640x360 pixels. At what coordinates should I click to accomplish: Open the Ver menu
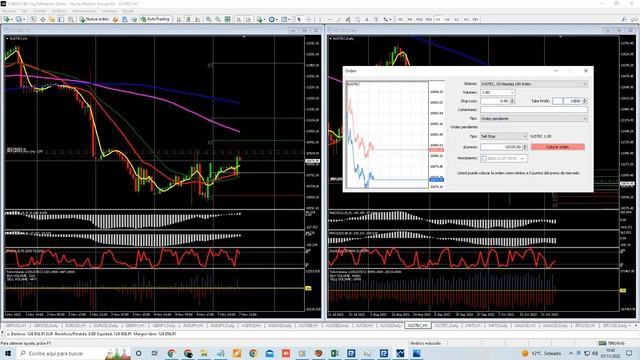pos(24,11)
